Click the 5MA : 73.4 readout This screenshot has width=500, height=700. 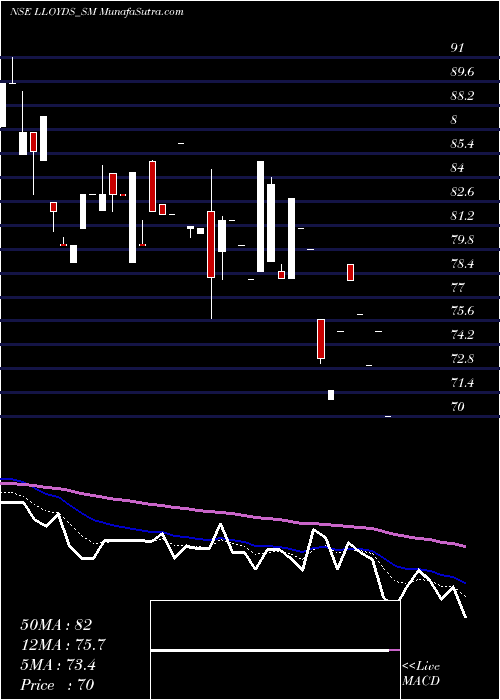pos(58,665)
